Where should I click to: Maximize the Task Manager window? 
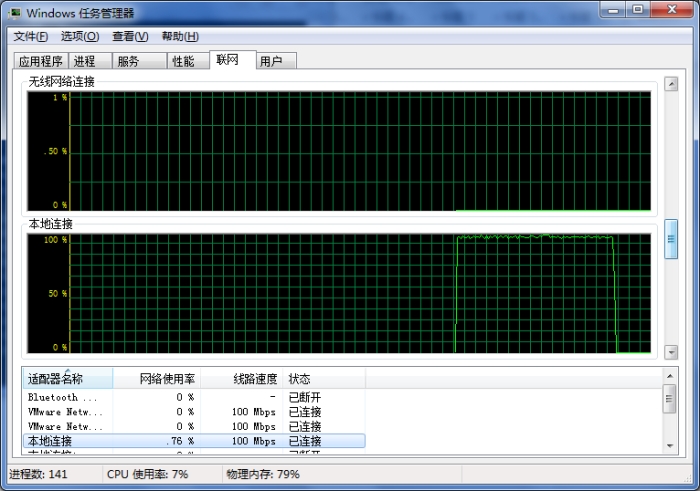pyautogui.click(x=638, y=11)
